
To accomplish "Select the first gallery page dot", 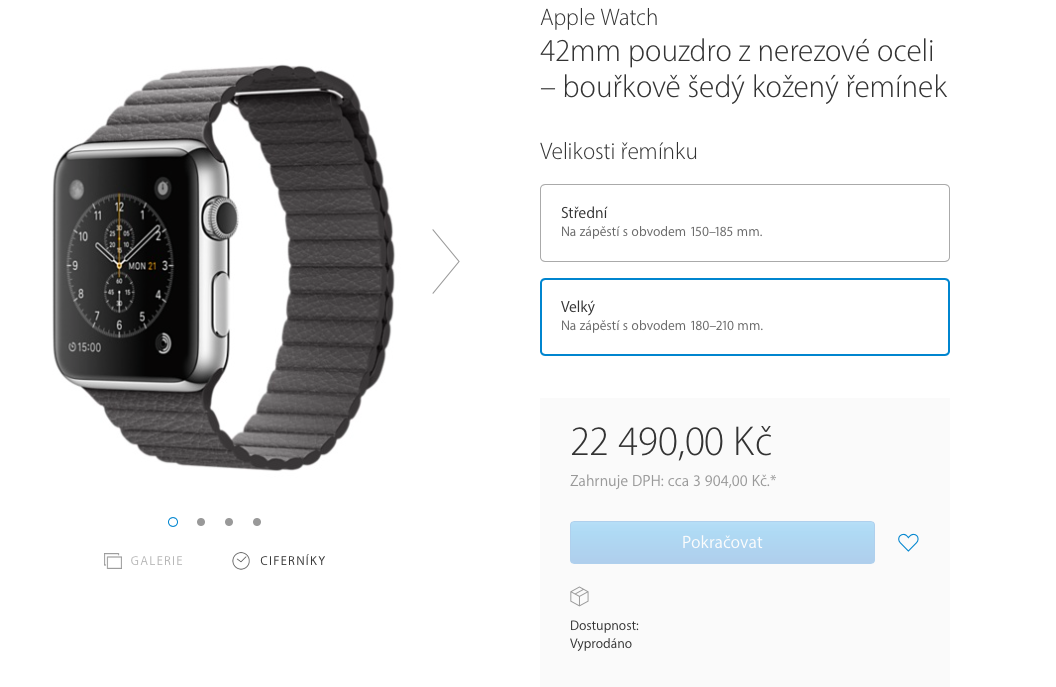I will (x=173, y=522).
